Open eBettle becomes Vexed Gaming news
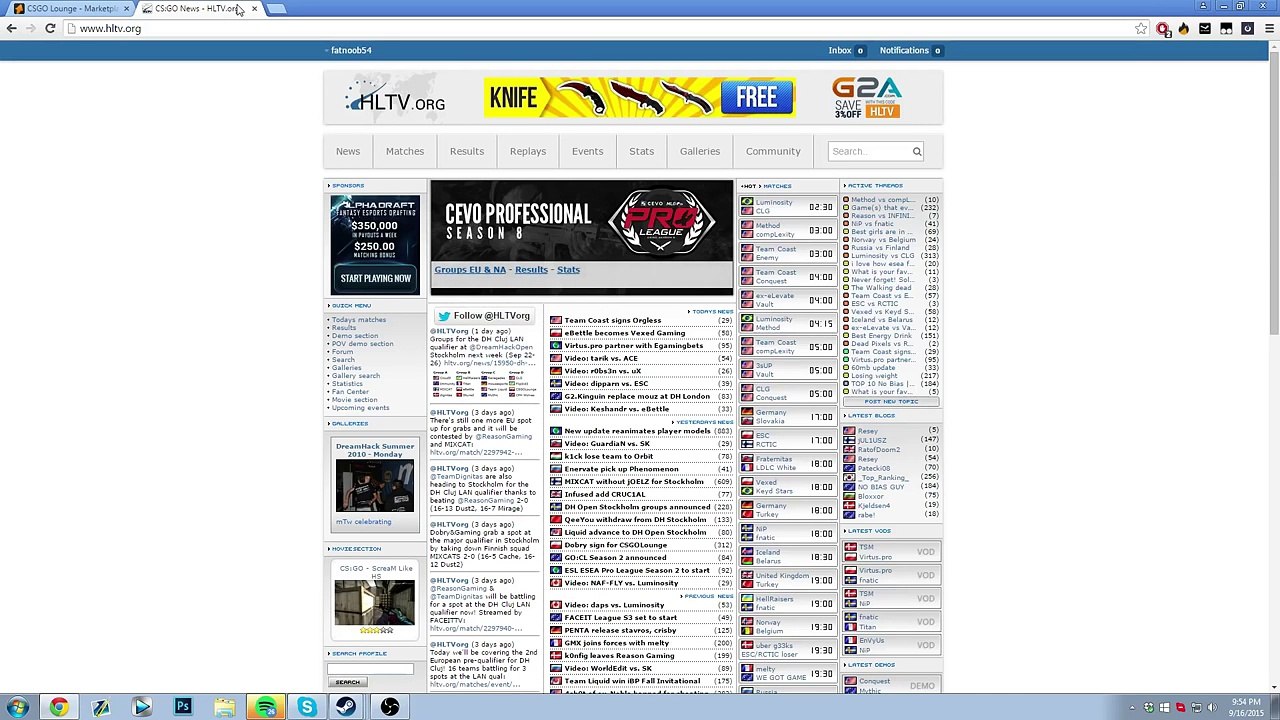The image size is (1280, 720). [625, 334]
